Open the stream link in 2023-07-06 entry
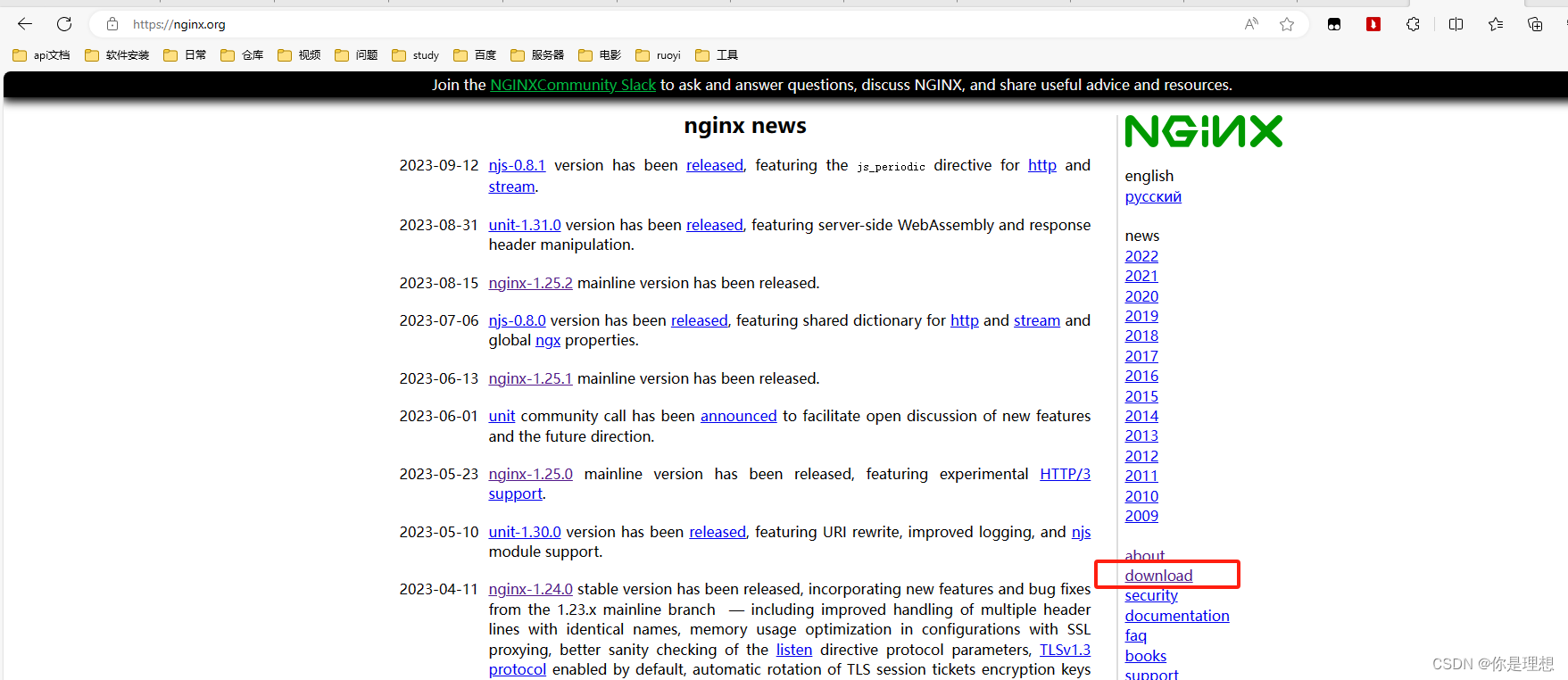Viewport: 1568px width, 680px height. point(1037,320)
